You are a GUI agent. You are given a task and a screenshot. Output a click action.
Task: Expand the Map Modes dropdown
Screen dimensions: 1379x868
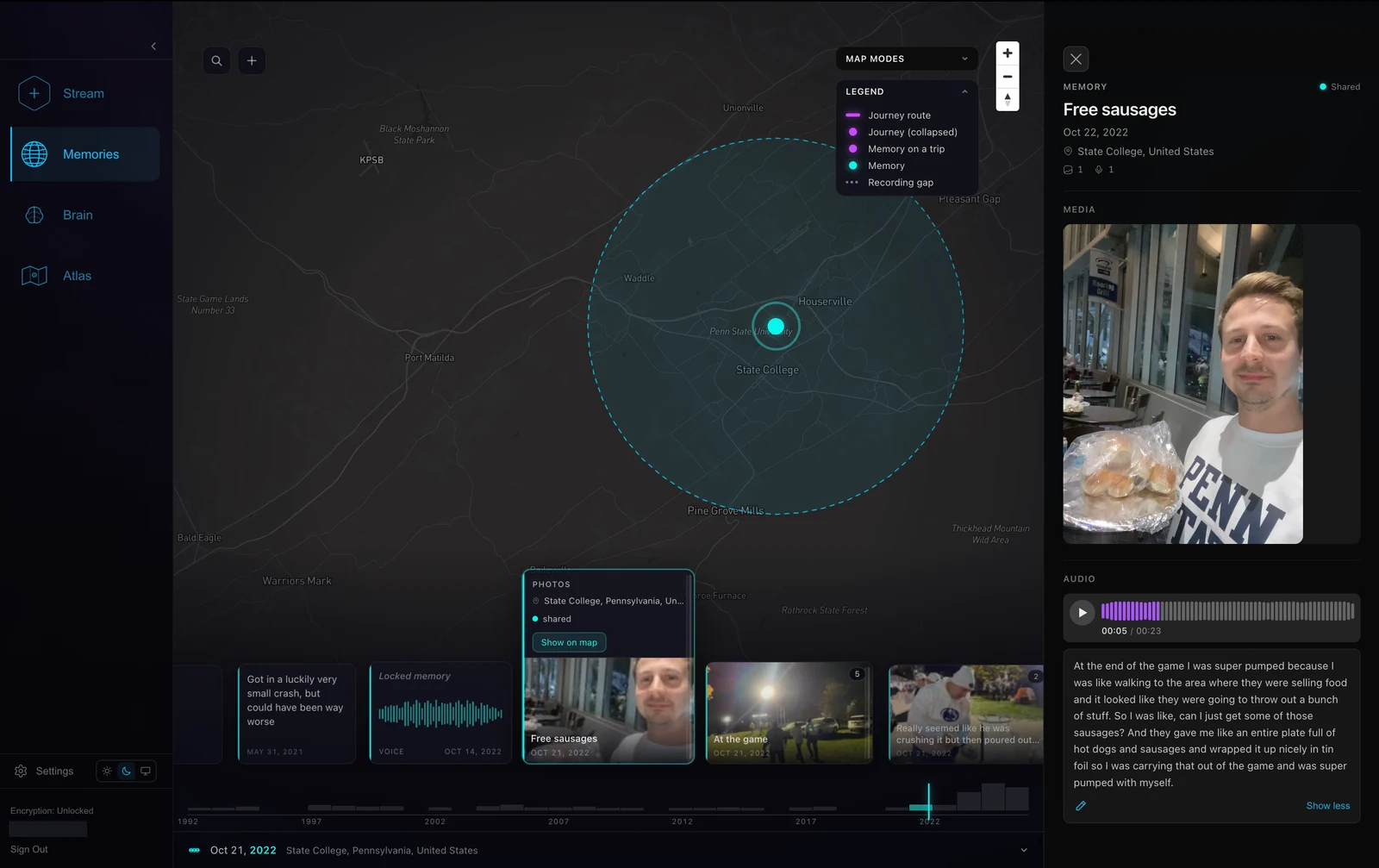pyautogui.click(x=907, y=59)
